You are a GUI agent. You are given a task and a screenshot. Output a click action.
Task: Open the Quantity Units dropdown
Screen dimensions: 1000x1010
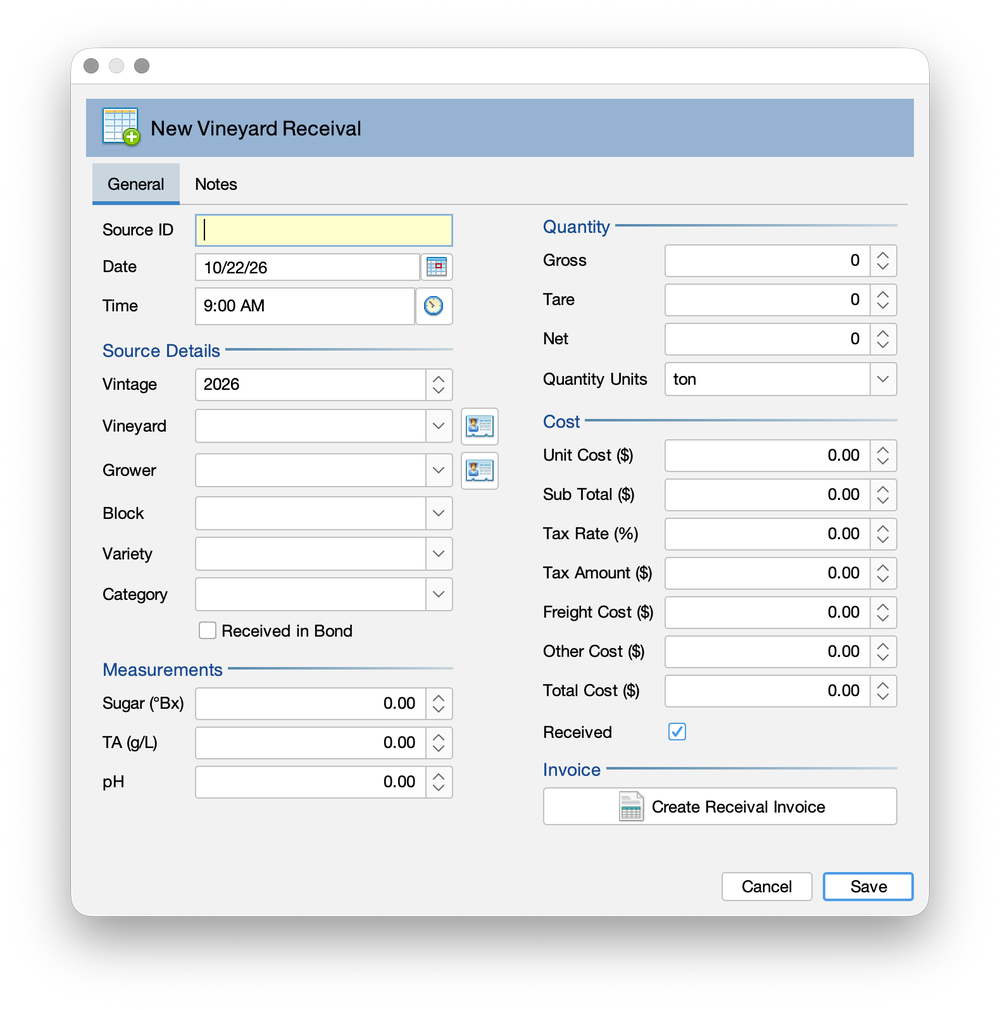coord(883,379)
